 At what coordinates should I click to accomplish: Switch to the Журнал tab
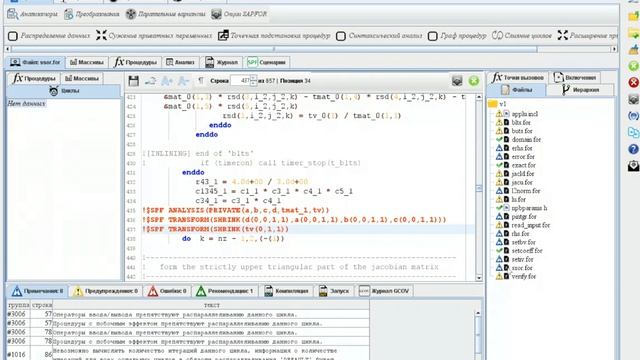[x=222, y=62]
